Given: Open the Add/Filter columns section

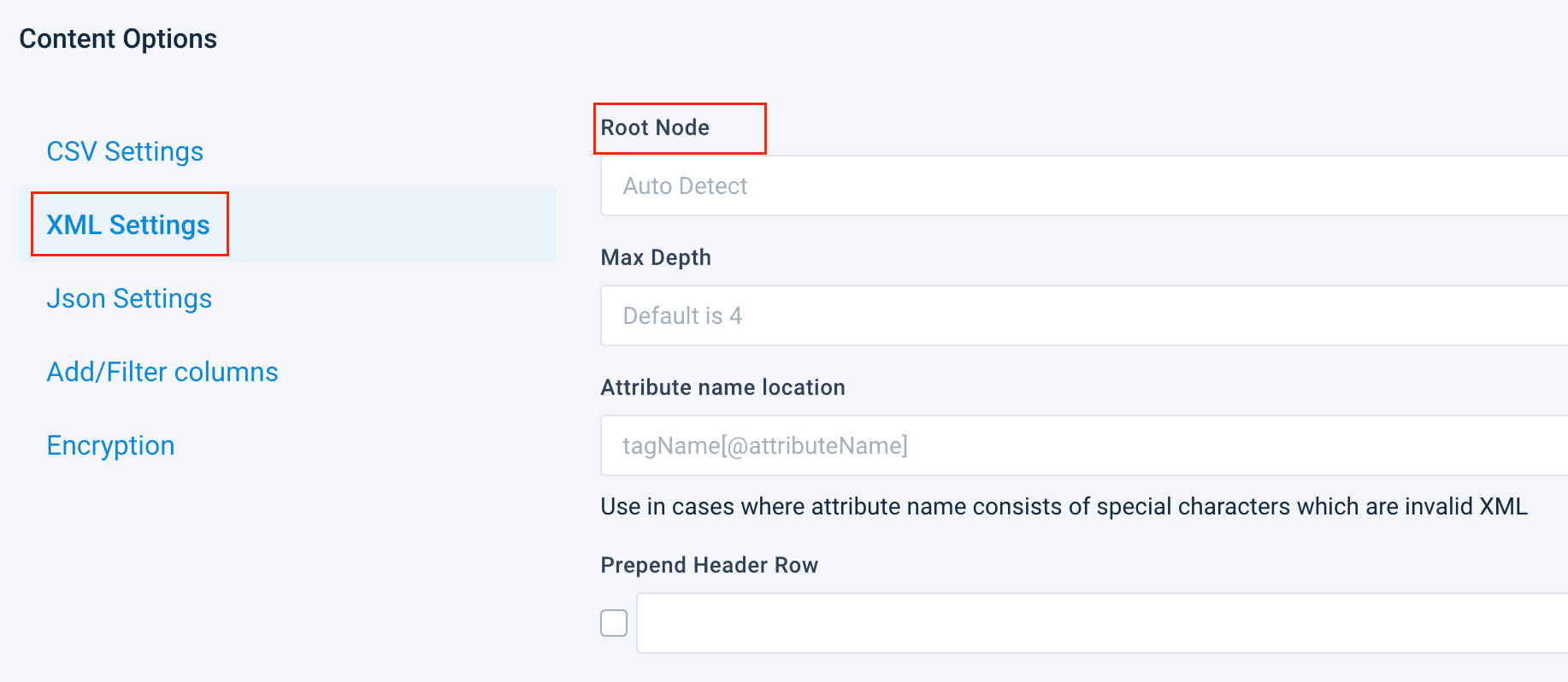Looking at the screenshot, I should (162, 372).
